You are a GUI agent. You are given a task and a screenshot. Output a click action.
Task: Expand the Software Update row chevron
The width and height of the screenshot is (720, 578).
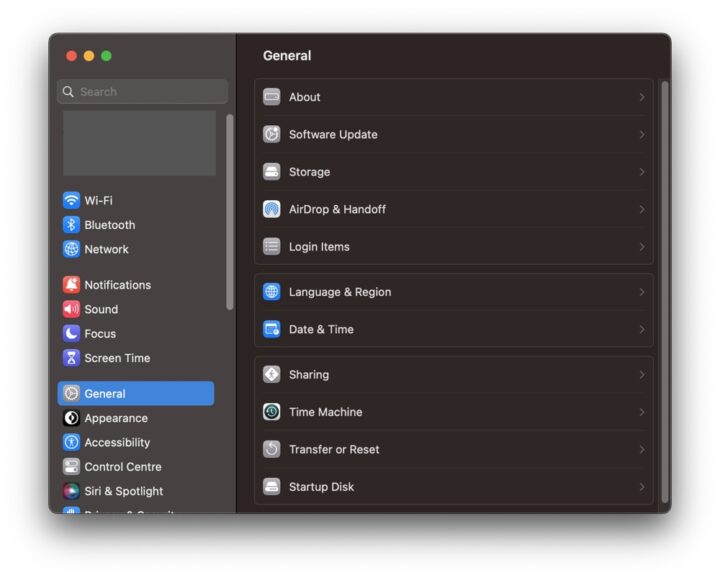pyautogui.click(x=642, y=135)
